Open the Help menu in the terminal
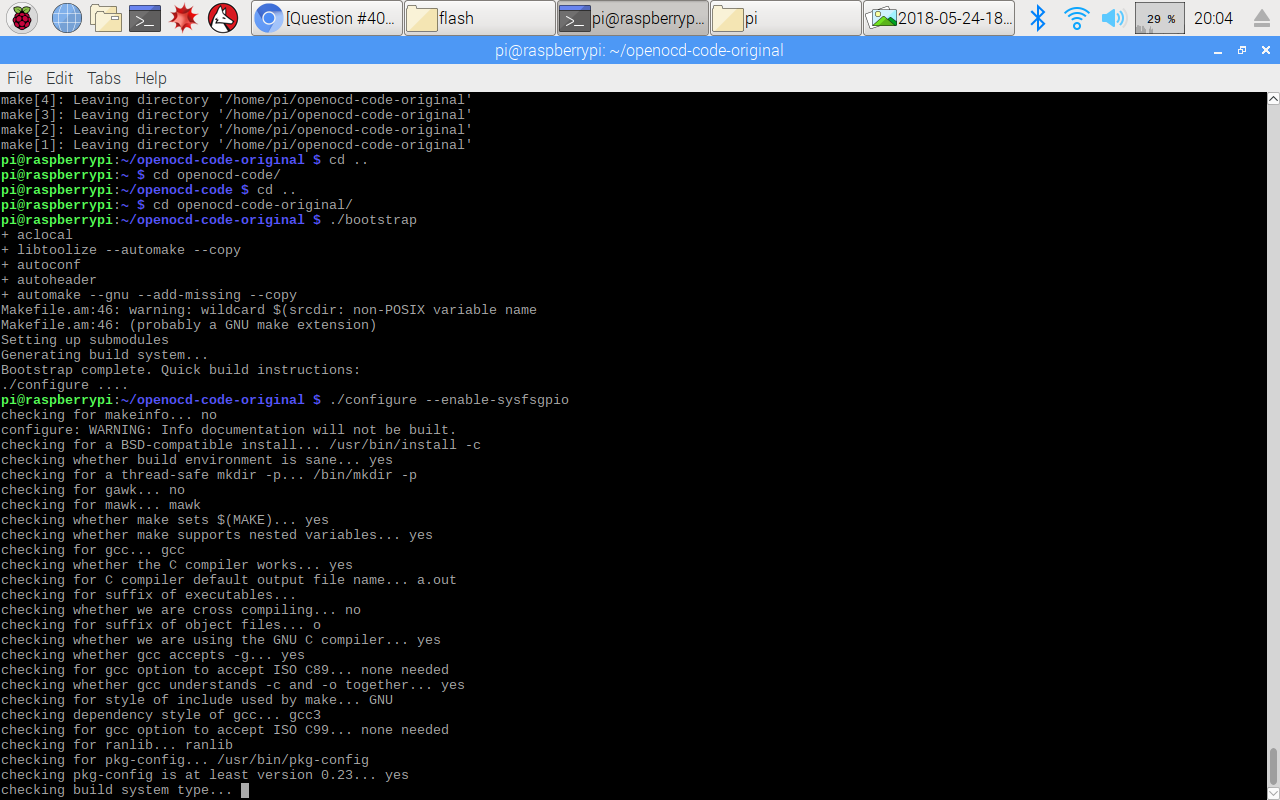Image resolution: width=1280 pixels, height=800 pixels. pyautogui.click(x=151, y=78)
